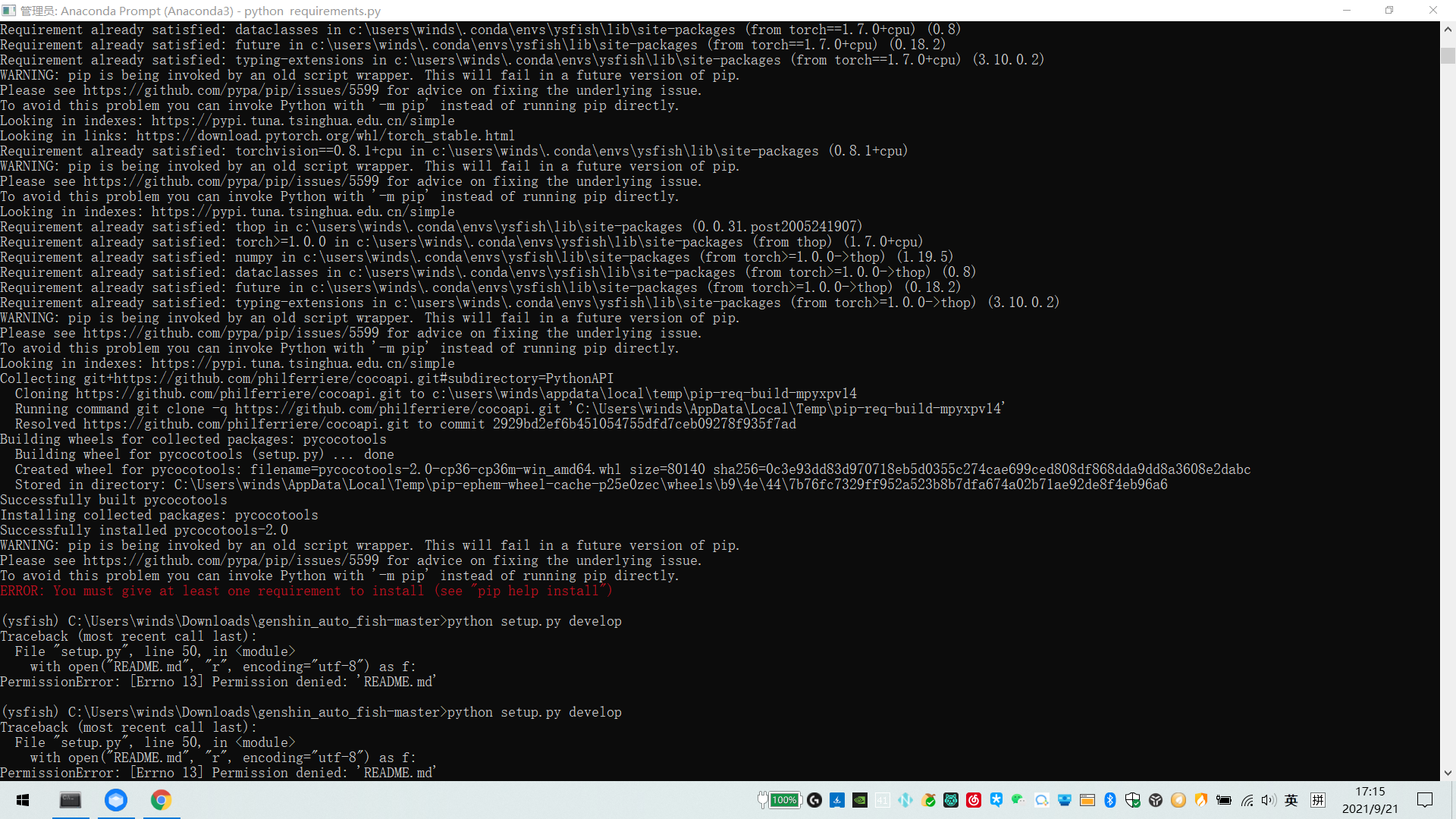Click 'Collecting git+https://github.com/philferriere/cocoapi.git' line
Screen dimensions: 1456x819
[307, 378]
